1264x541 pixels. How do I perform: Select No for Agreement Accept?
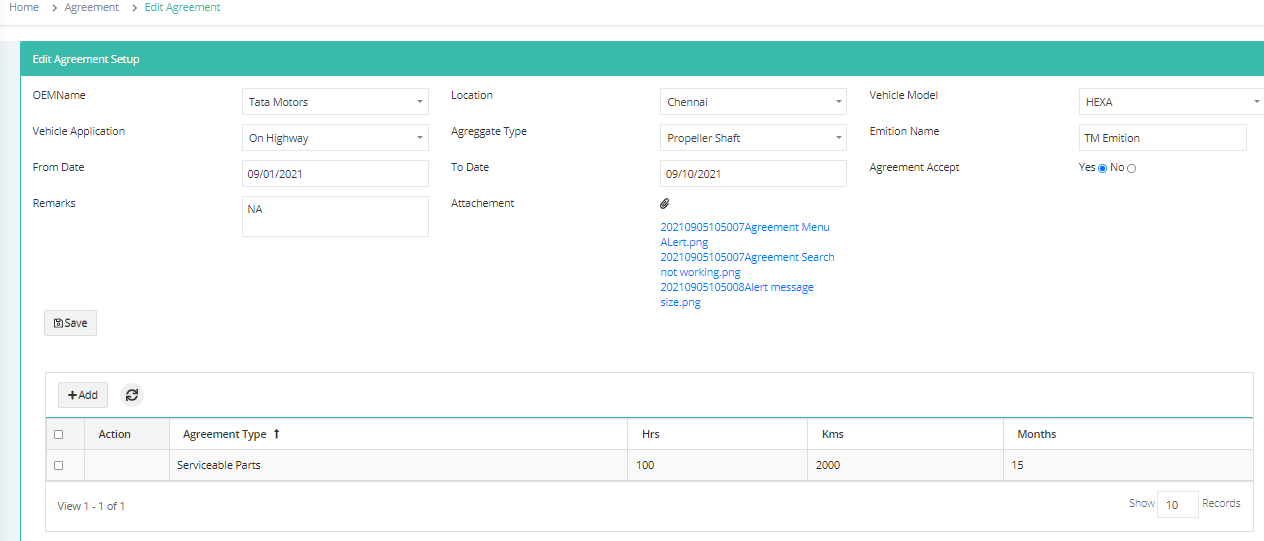tap(1131, 168)
